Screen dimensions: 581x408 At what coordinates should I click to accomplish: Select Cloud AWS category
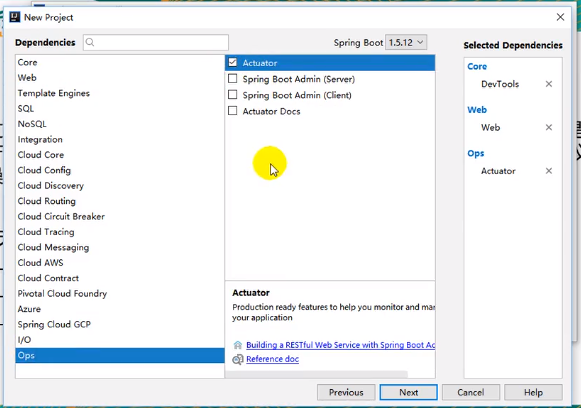tap(120, 263)
